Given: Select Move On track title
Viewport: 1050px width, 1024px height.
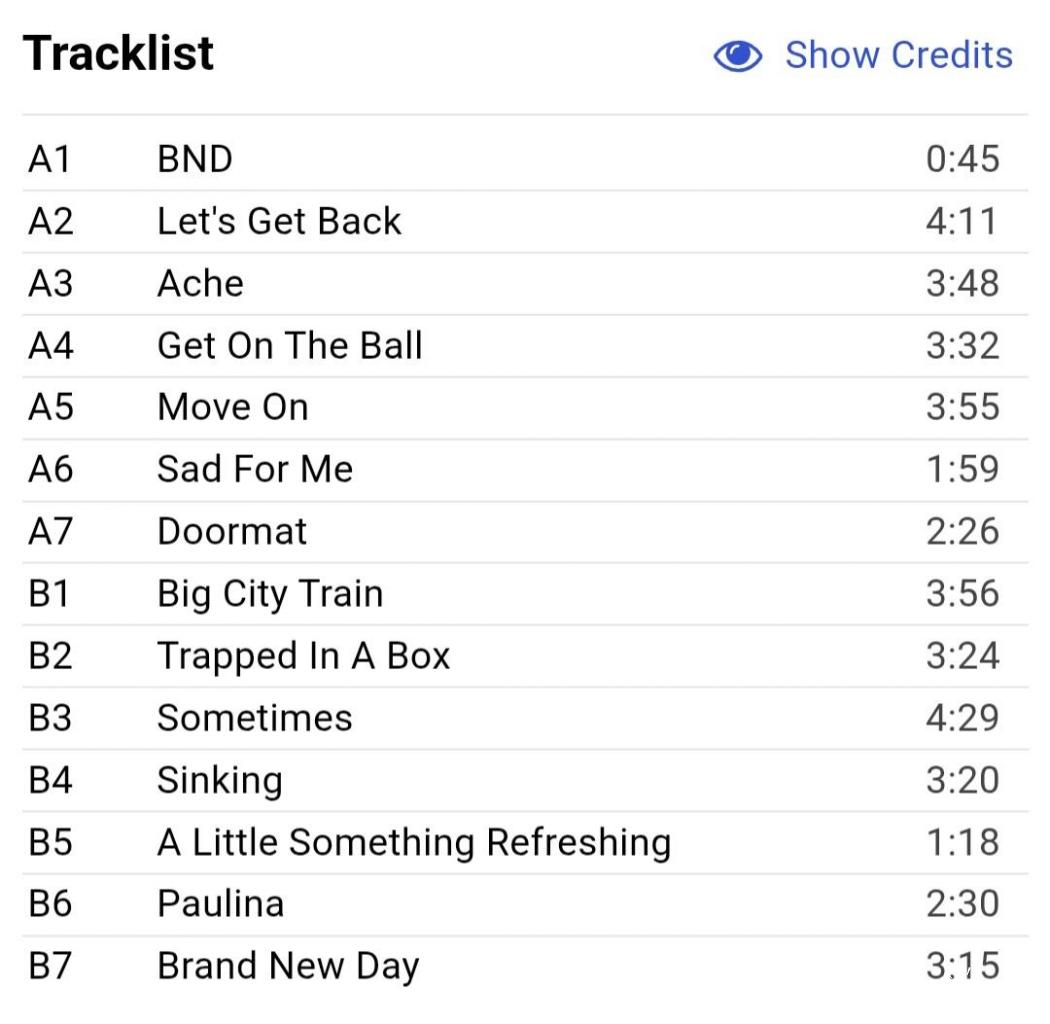Looking at the screenshot, I should (233, 407).
